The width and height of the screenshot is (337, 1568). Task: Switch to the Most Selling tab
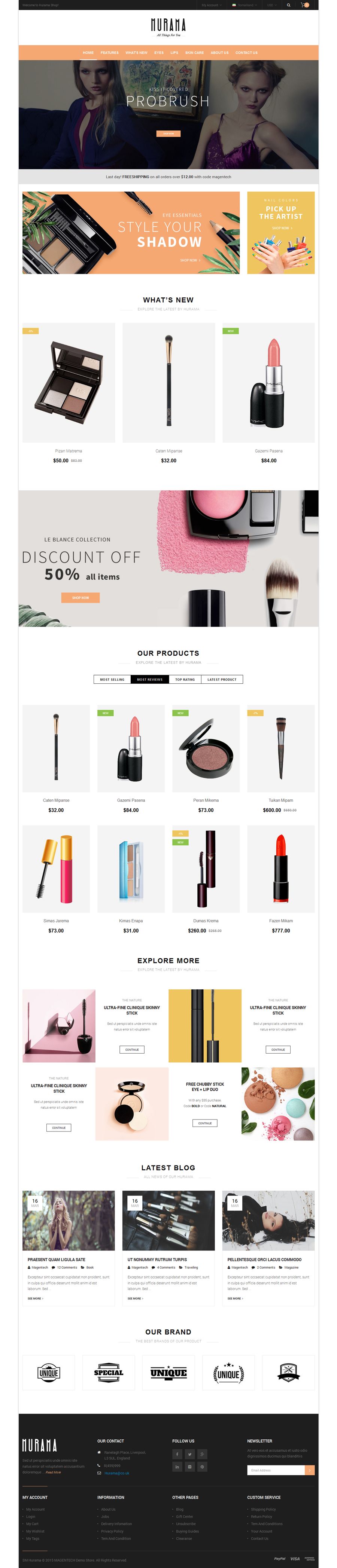coord(112,679)
